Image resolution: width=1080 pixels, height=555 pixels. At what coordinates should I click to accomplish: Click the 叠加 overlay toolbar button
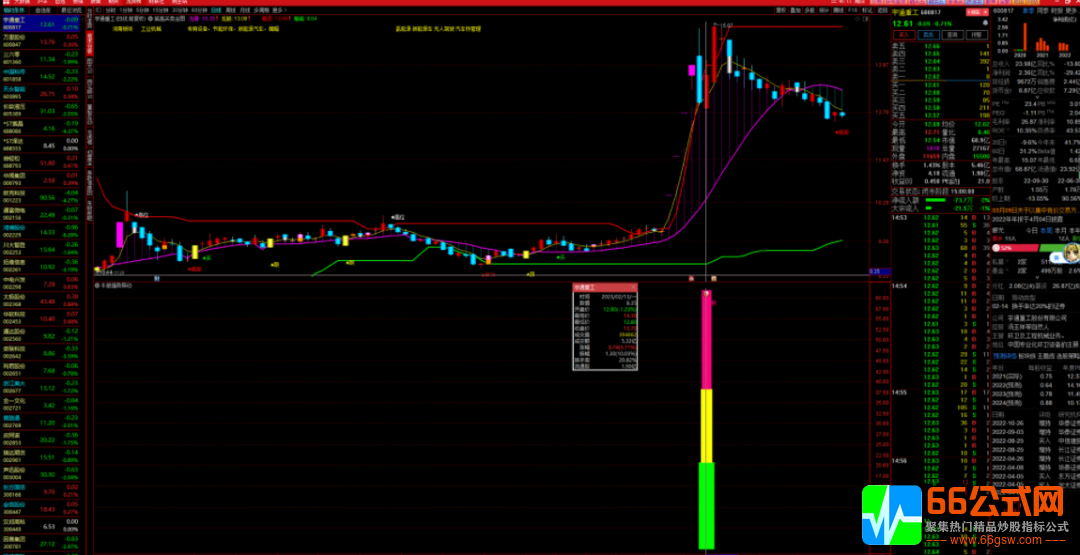coord(796,10)
